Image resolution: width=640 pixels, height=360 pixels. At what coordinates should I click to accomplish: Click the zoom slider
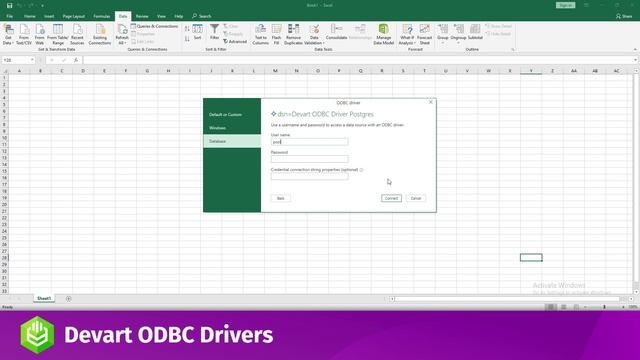(x=604, y=307)
